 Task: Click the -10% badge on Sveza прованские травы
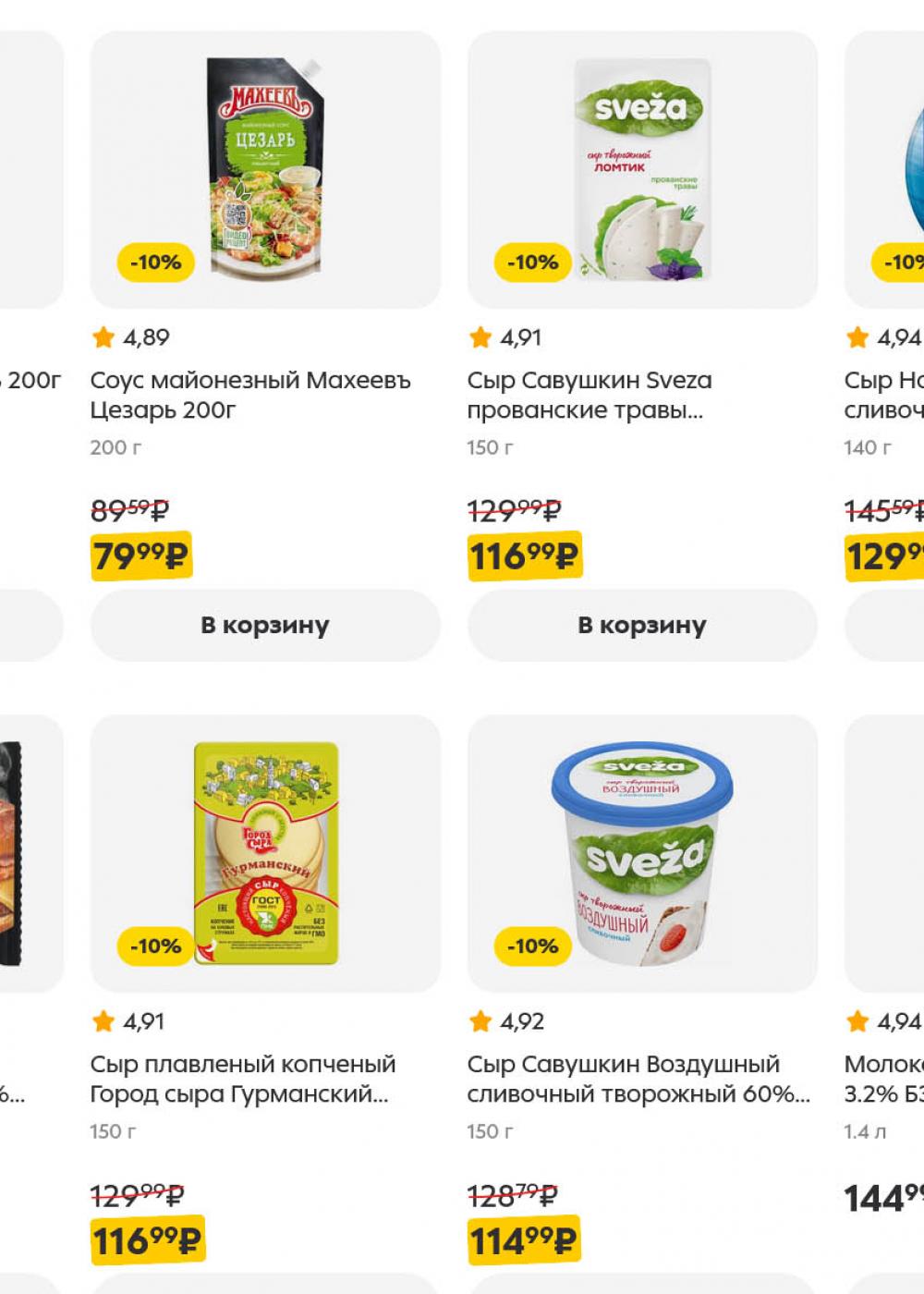click(532, 262)
